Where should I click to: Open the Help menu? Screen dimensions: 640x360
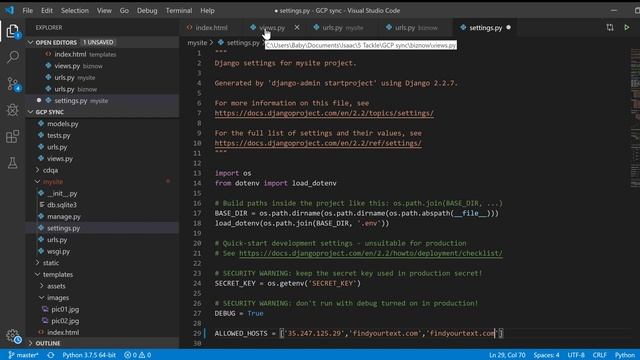(207, 11)
